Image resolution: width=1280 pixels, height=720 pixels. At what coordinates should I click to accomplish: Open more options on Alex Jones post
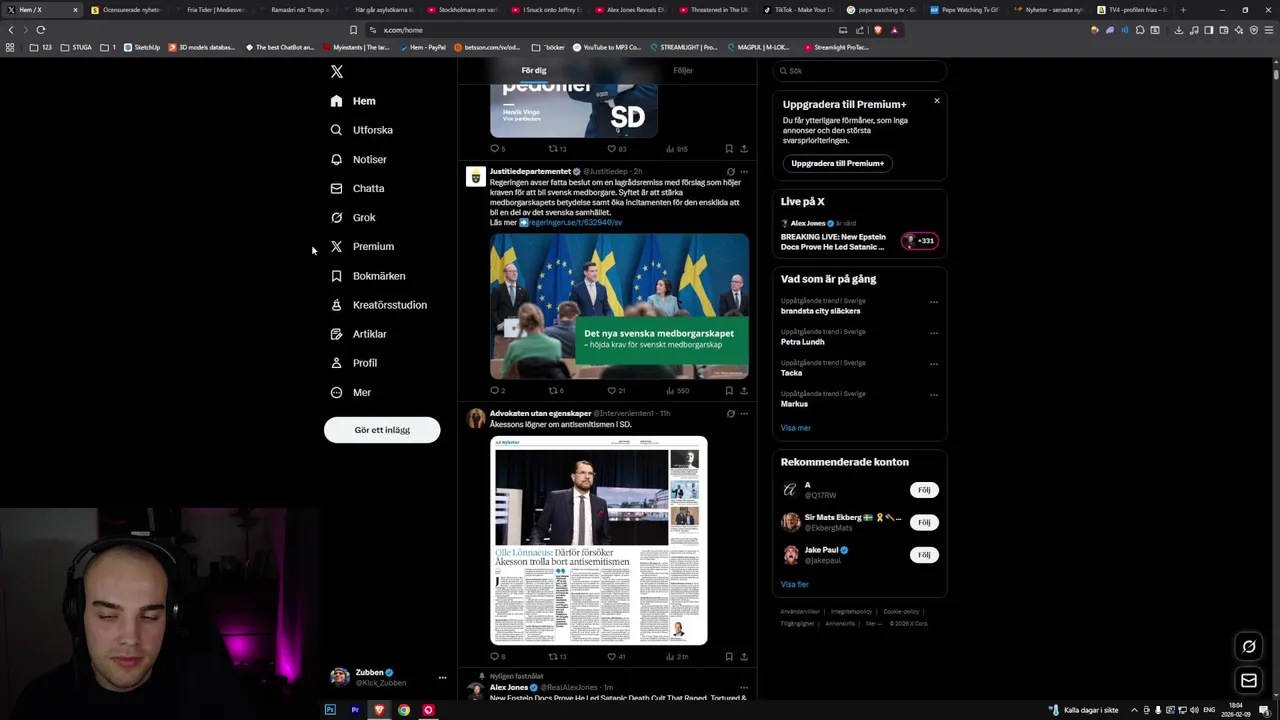[744, 688]
